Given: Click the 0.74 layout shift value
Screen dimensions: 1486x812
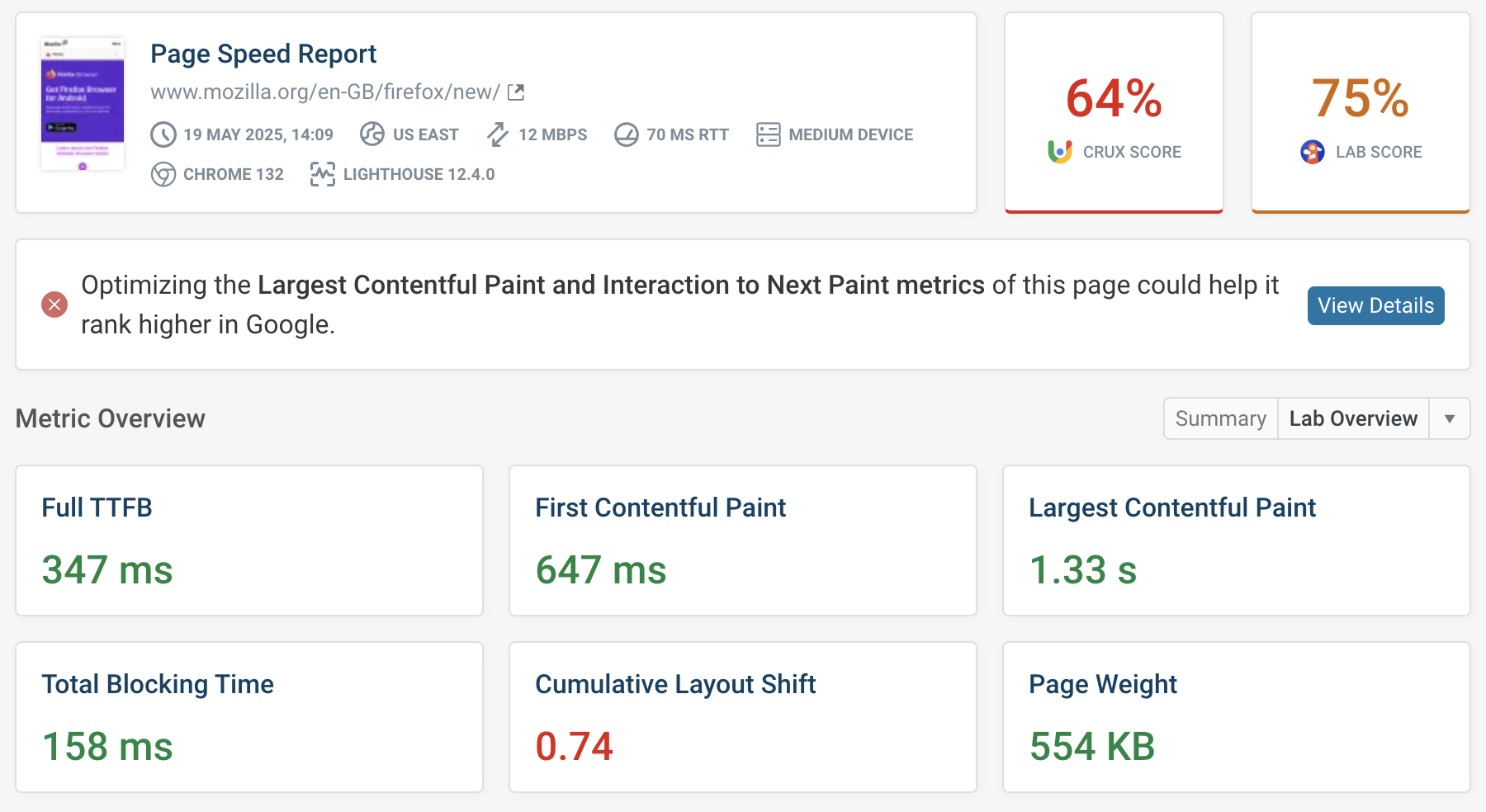Looking at the screenshot, I should [x=575, y=747].
